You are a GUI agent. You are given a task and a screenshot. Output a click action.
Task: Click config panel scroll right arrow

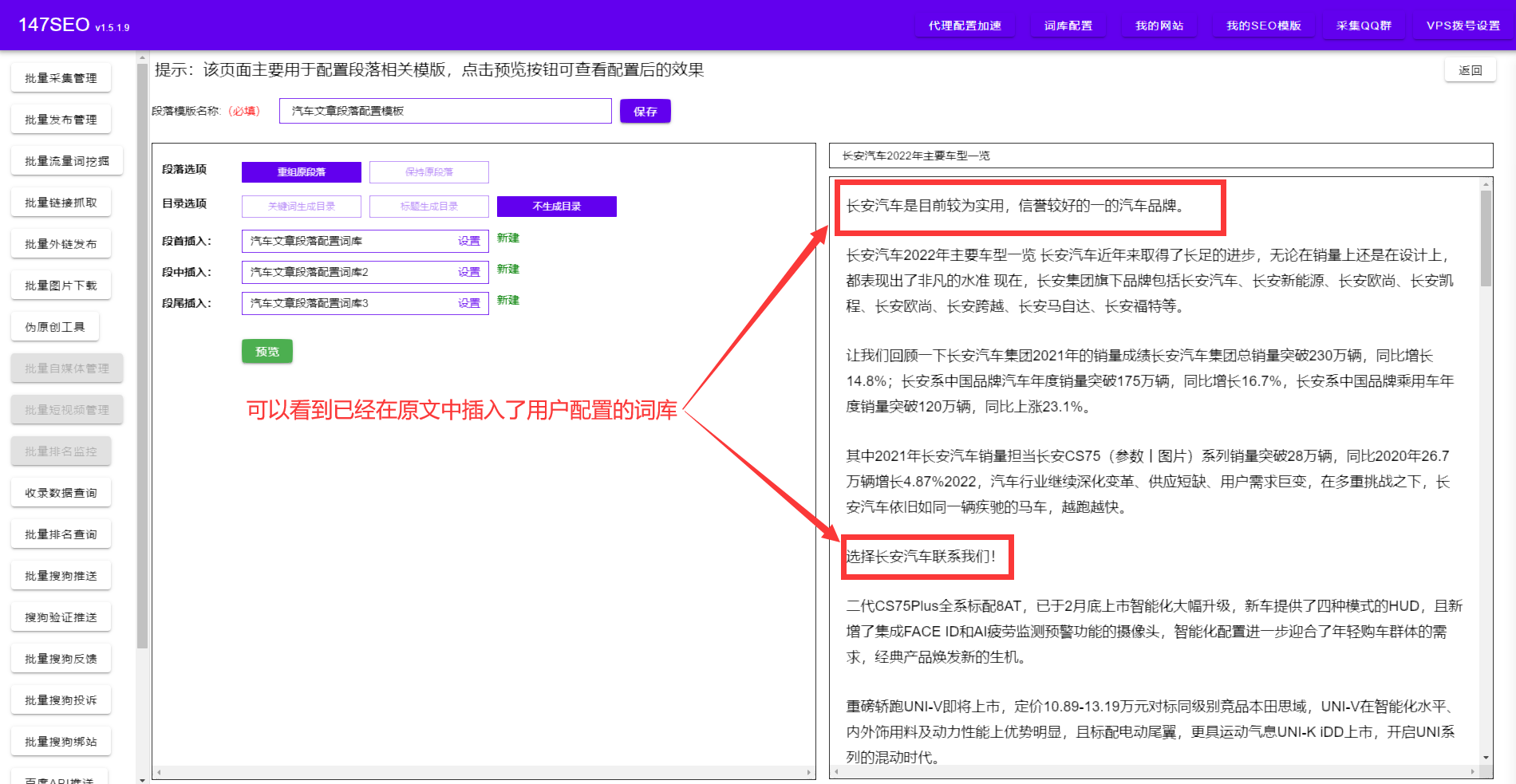[x=809, y=772]
